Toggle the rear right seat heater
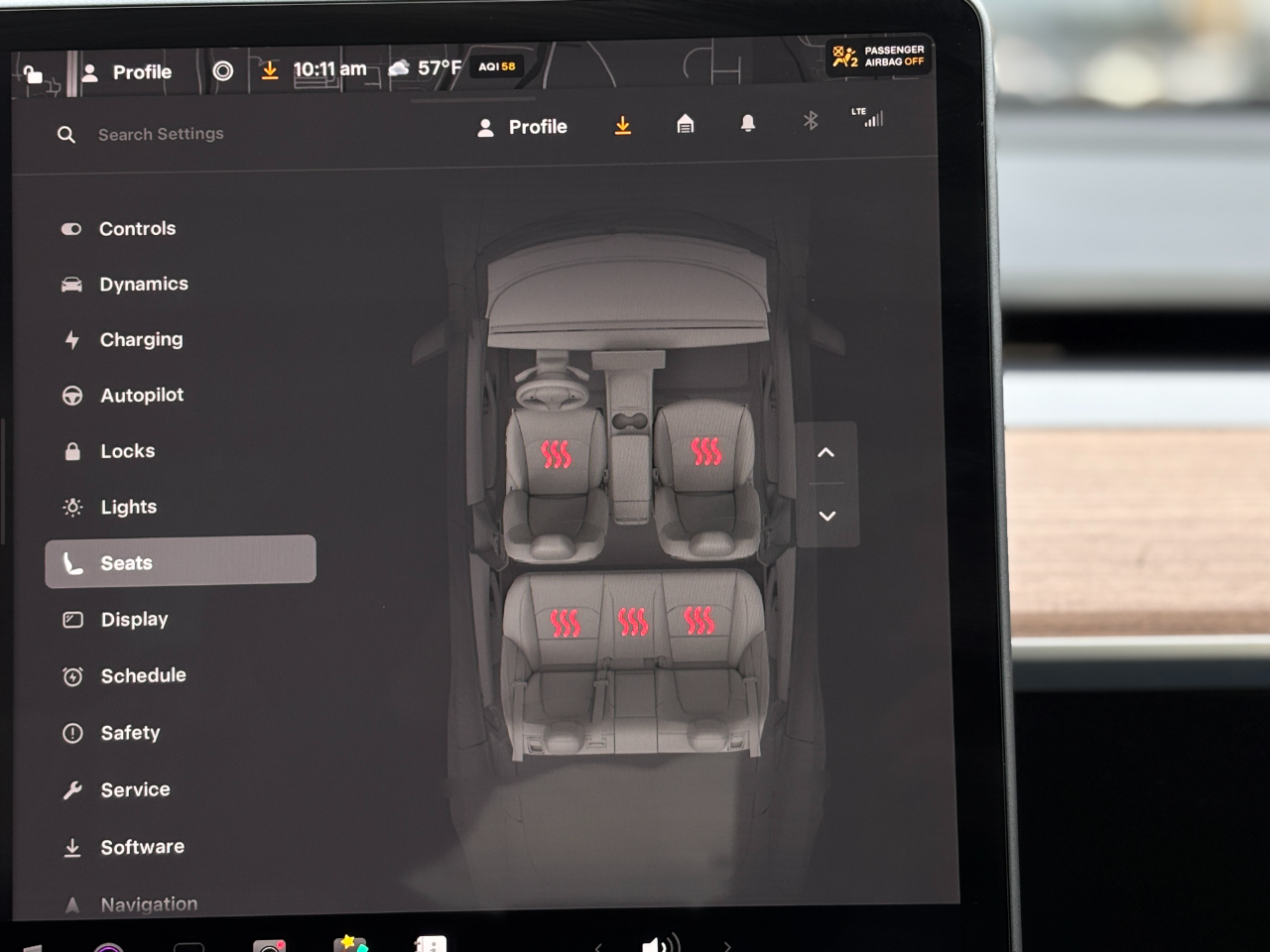 (x=698, y=621)
